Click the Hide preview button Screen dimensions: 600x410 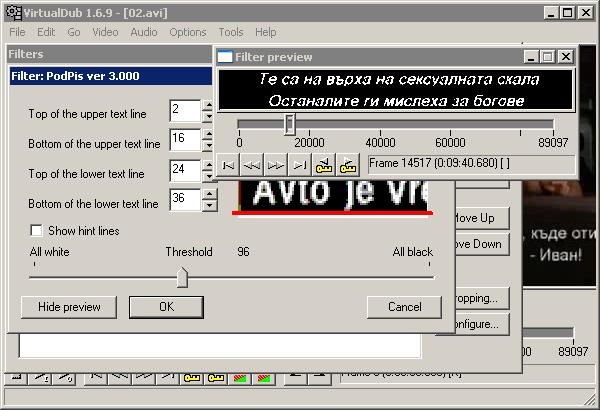pos(69,307)
